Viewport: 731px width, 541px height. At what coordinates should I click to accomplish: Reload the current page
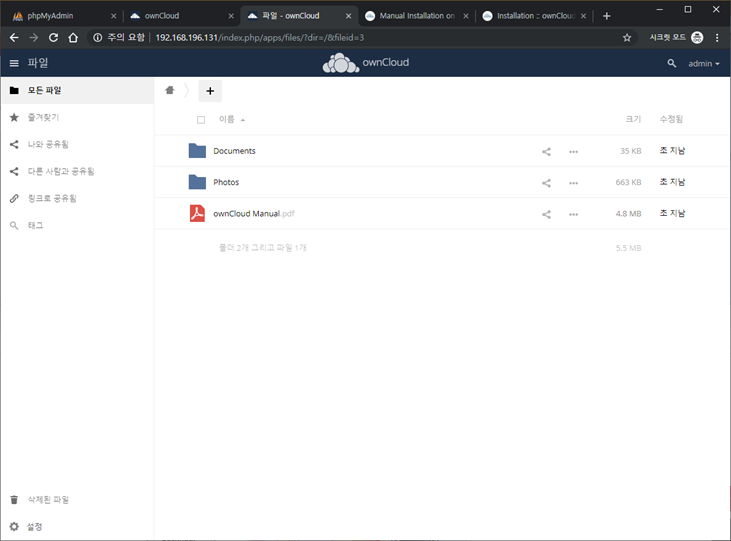pos(53,37)
